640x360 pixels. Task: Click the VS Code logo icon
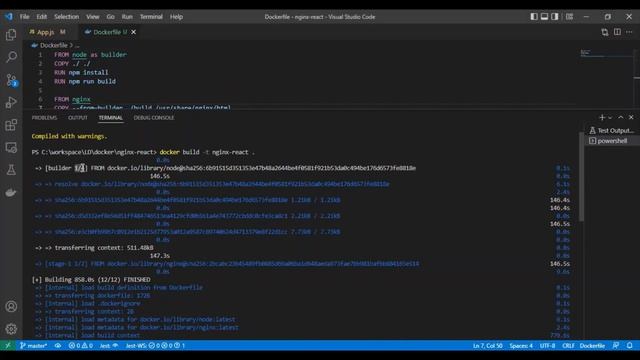(9, 17)
